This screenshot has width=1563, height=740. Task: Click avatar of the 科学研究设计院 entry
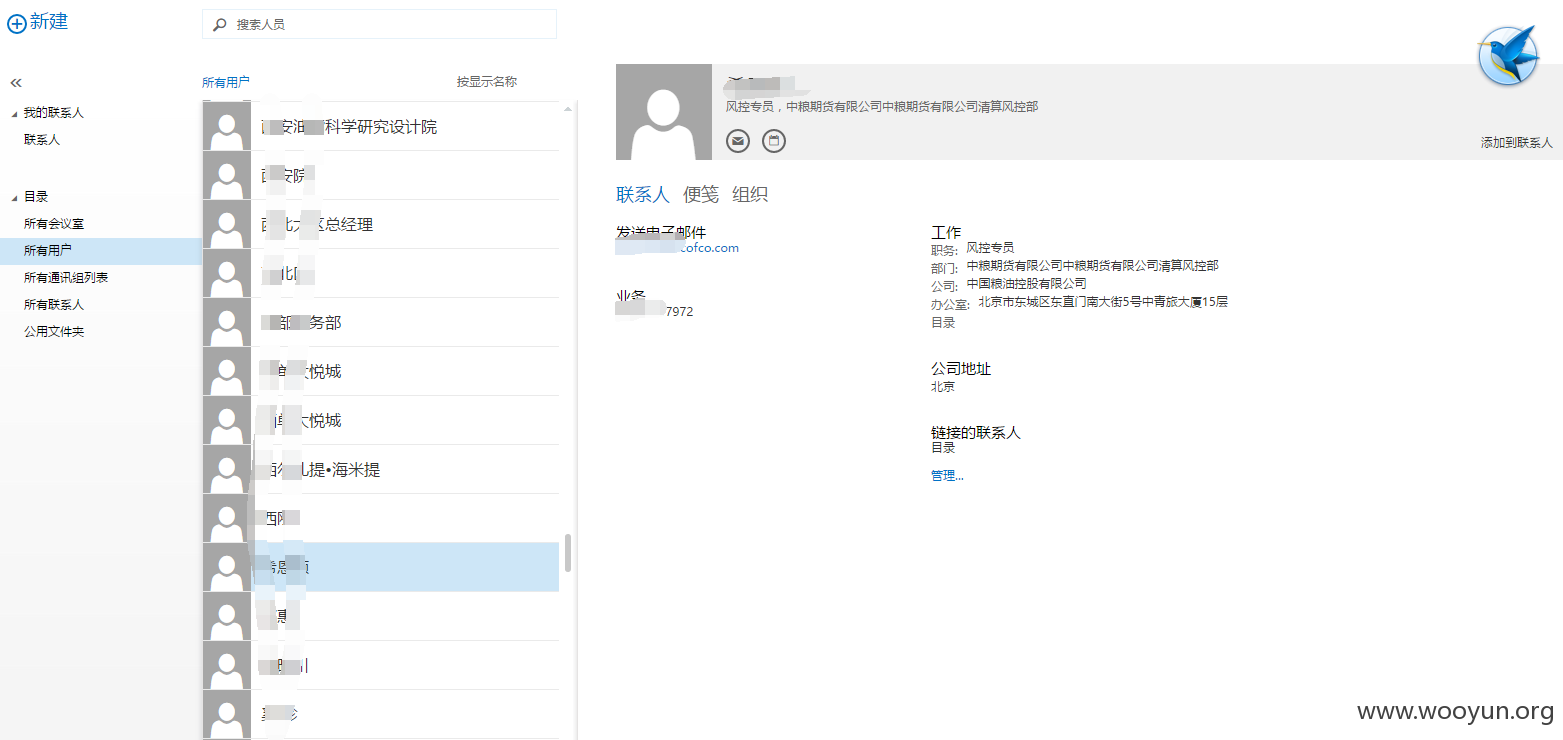pos(227,127)
